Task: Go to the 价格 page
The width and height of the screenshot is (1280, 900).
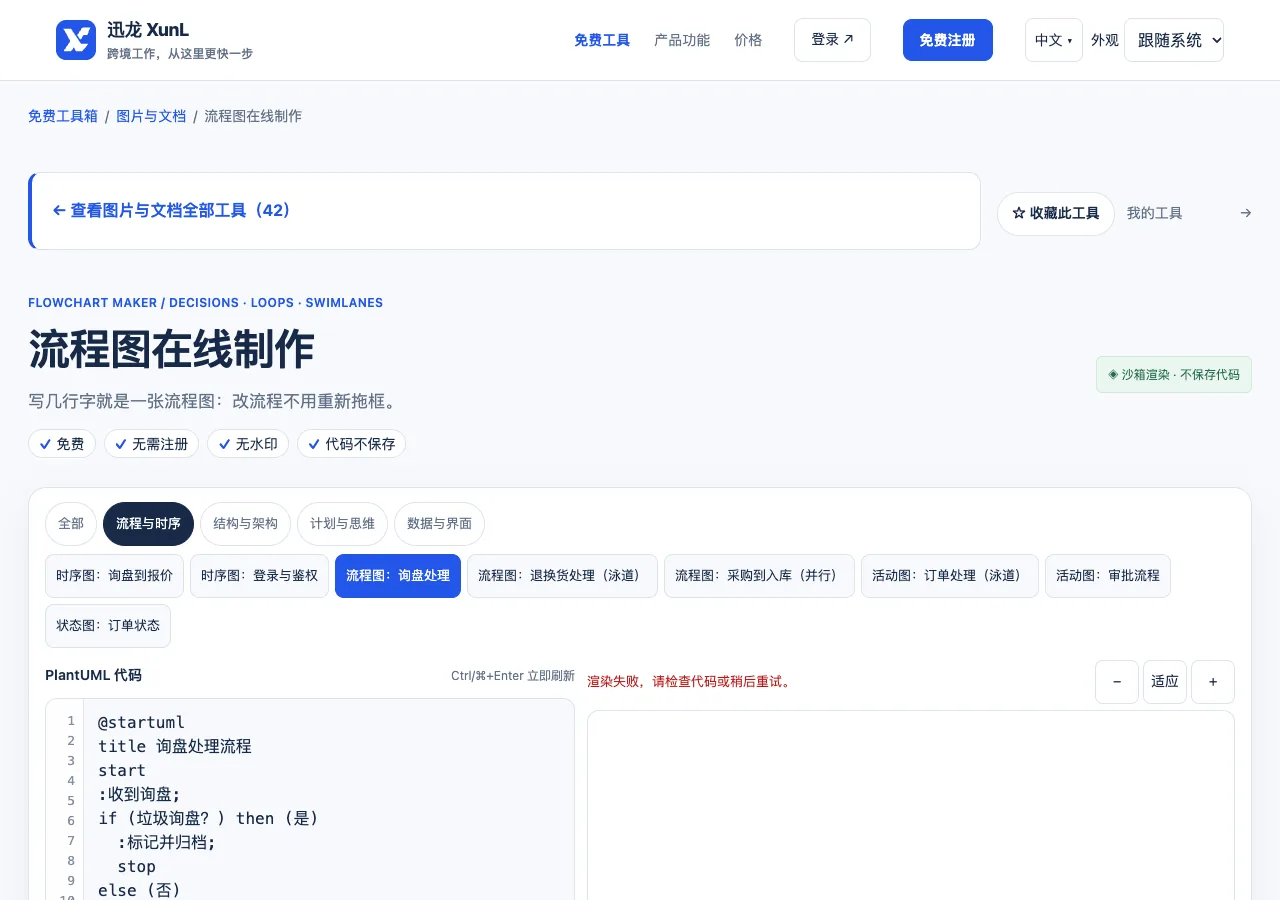Action: tap(748, 40)
